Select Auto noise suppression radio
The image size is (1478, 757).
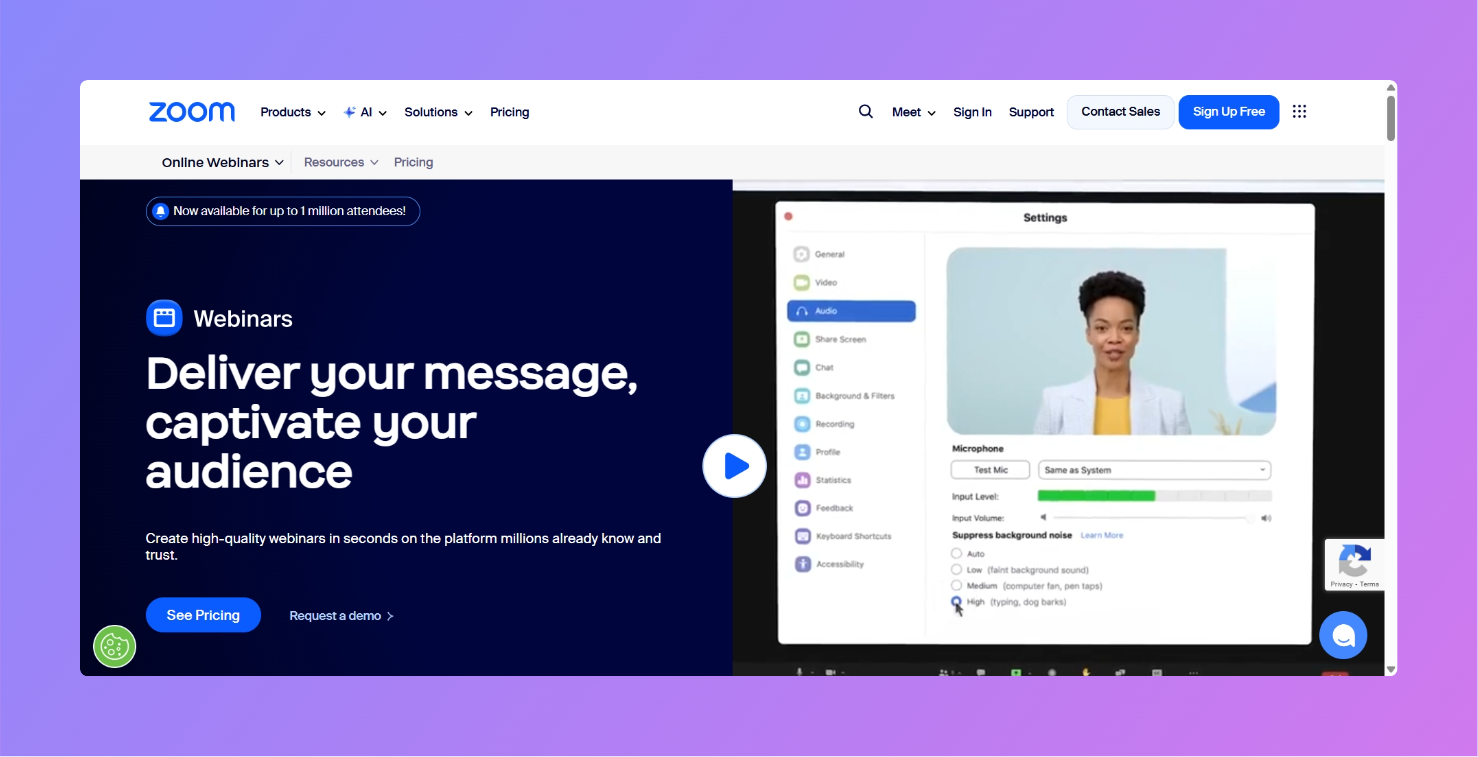tap(957, 553)
